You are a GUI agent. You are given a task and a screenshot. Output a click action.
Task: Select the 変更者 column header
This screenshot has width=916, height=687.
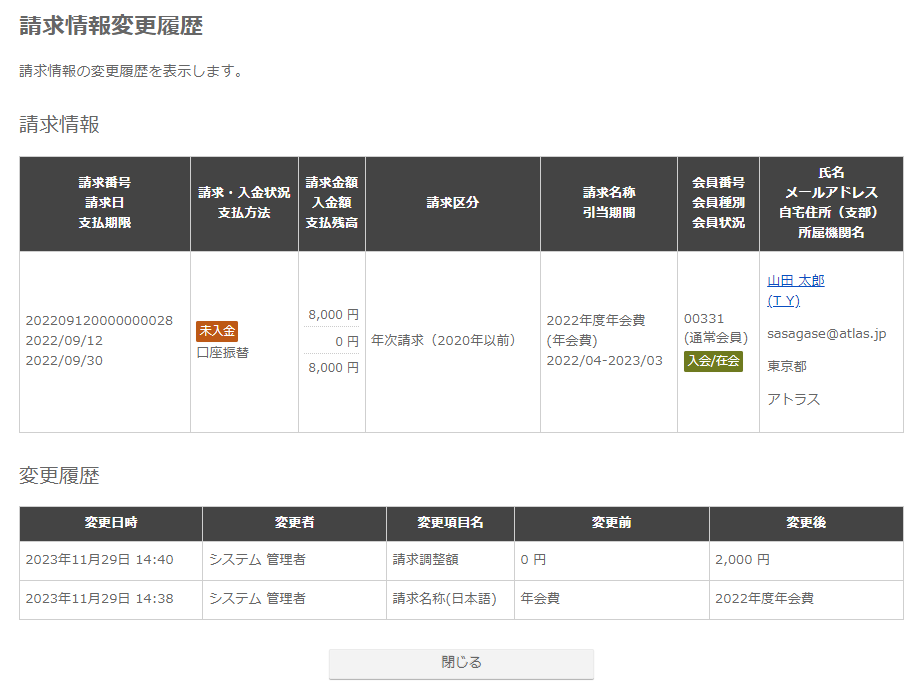pos(294,523)
